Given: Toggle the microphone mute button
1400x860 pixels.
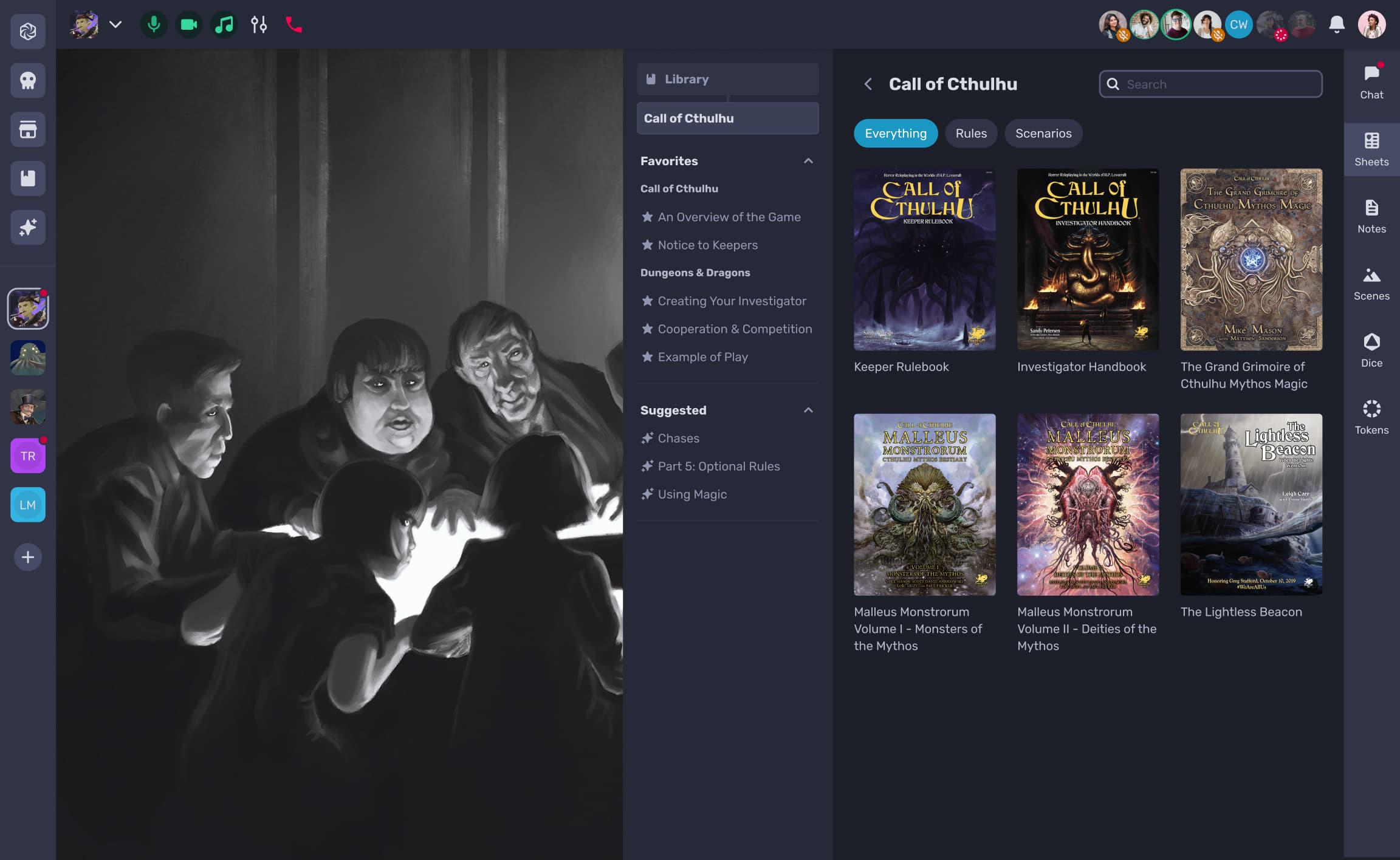Looking at the screenshot, I should (154, 25).
